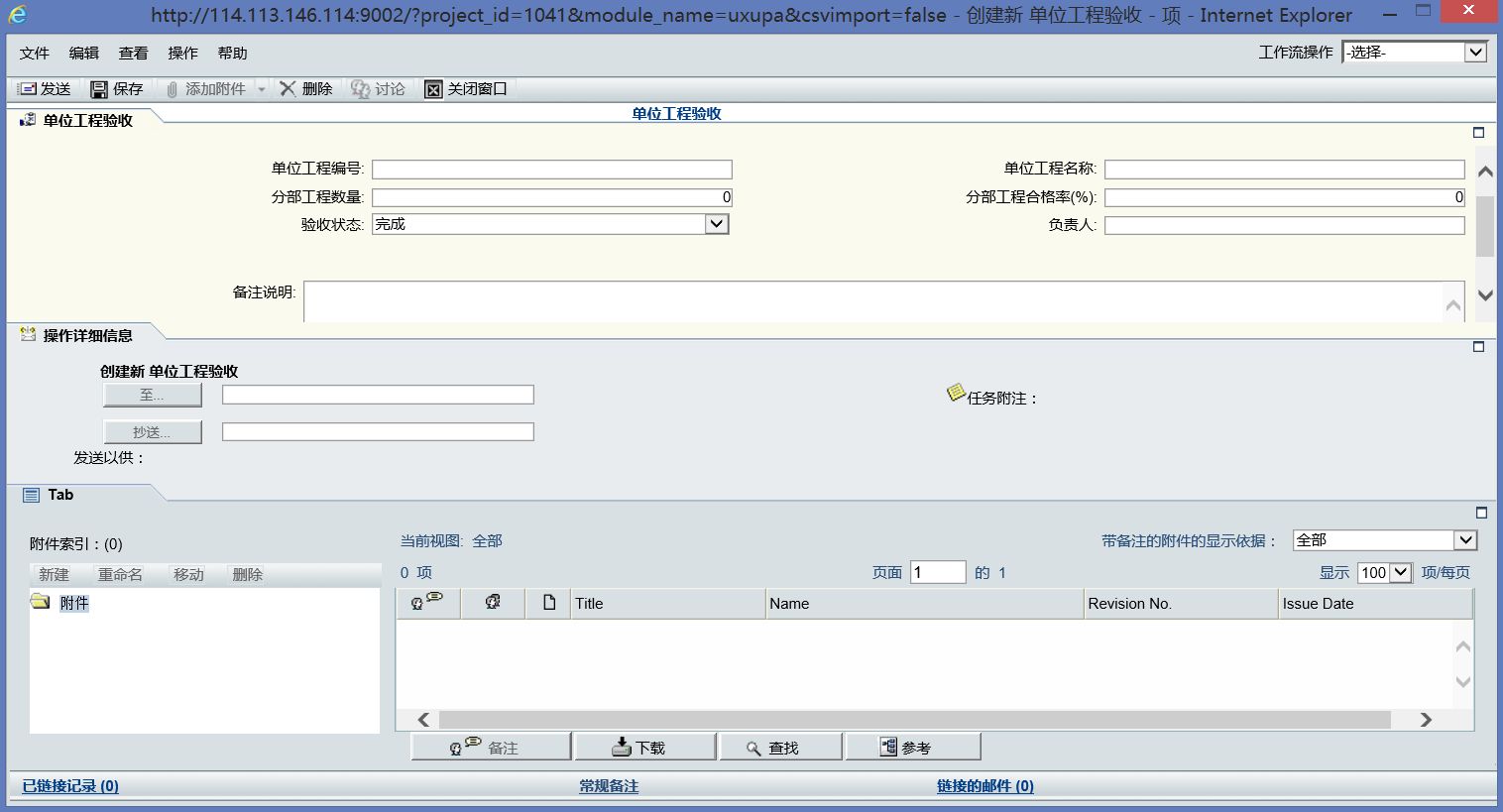Viewport: 1503px width, 812px height.
Task: Click the 关闭窗口 icon on toolbar
Action: (x=434, y=88)
